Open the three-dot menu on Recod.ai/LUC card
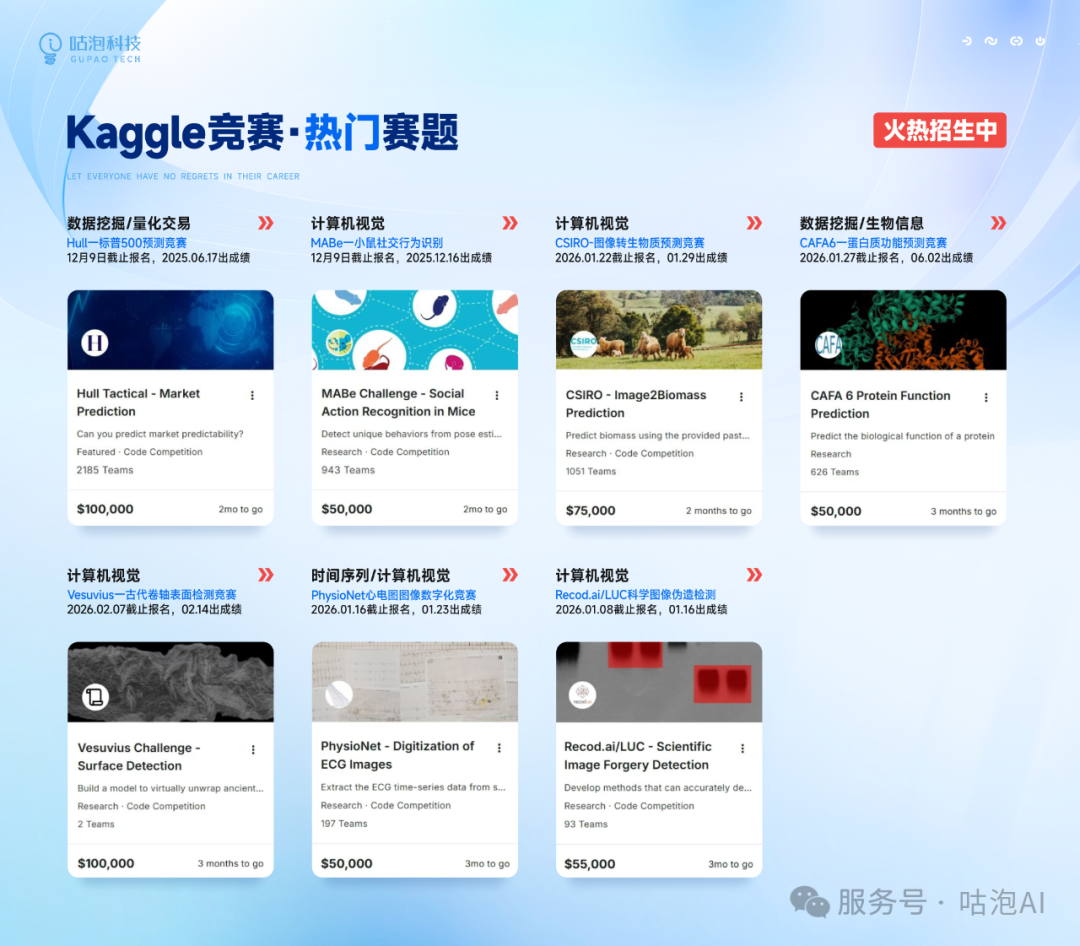1080x946 pixels. [742, 748]
